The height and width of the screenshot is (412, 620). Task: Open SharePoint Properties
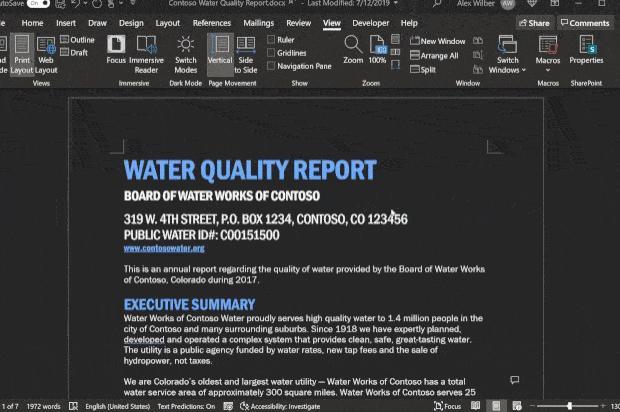point(586,52)
